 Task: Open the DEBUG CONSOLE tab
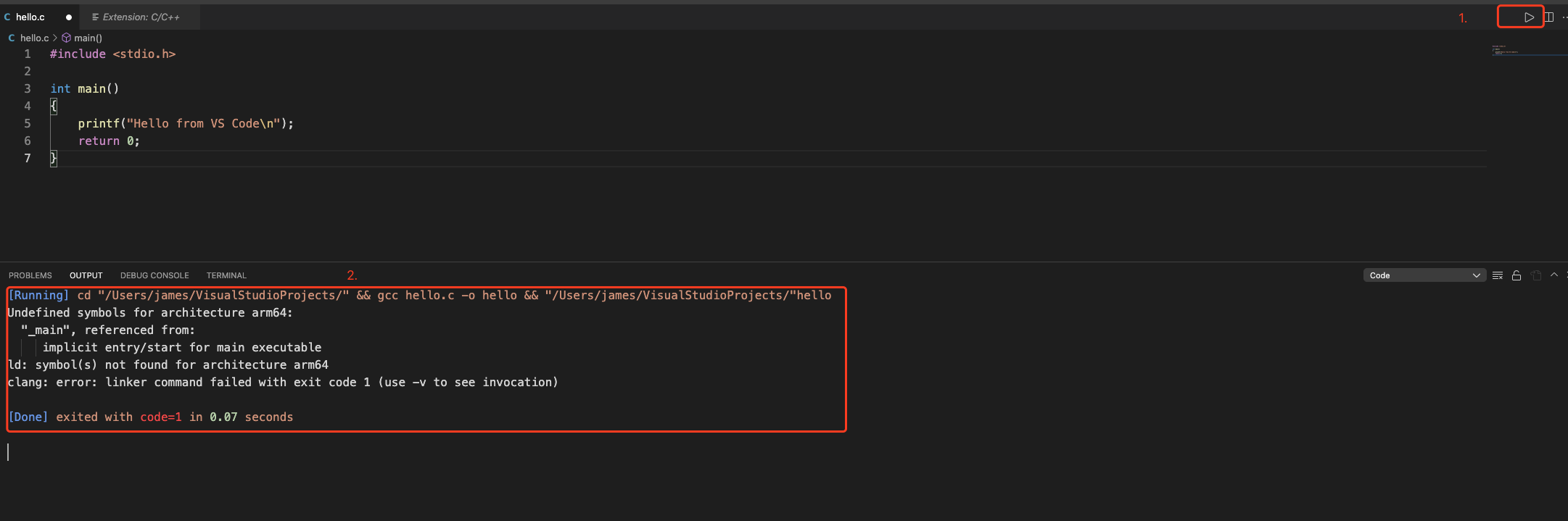pos(154,275)
